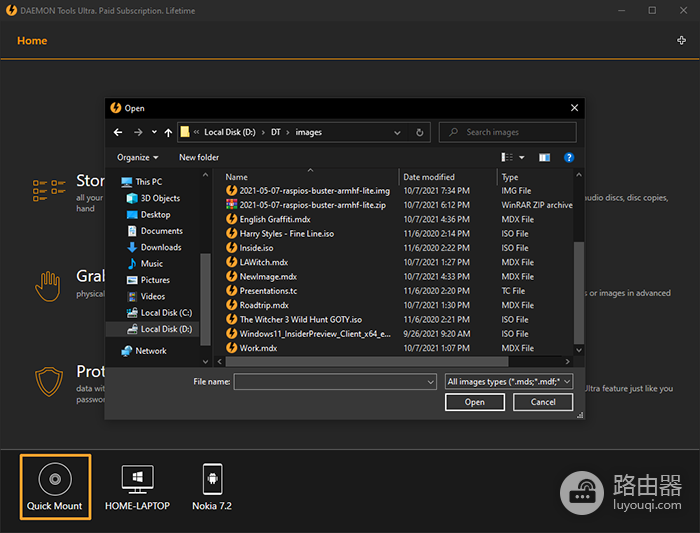Select Work.mdx file
Image resolution: width=700 pixels, height=533 pixels.
click(251, 348)
